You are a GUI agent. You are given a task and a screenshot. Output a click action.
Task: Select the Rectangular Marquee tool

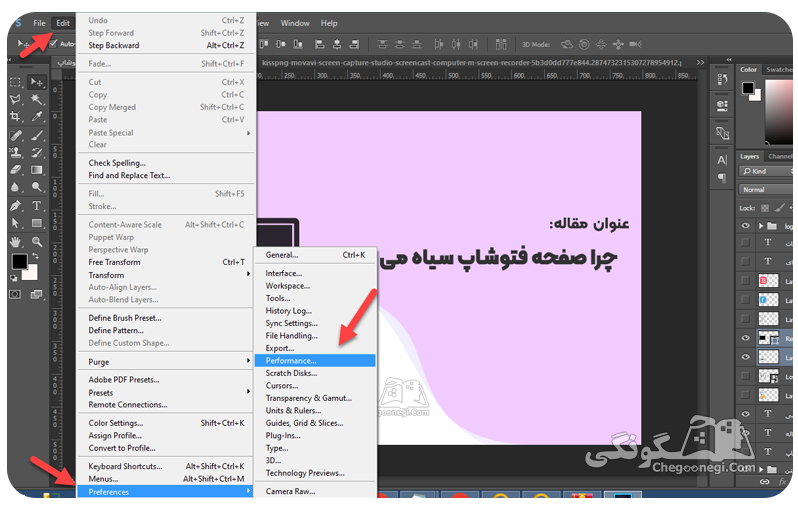coord(15,81)
